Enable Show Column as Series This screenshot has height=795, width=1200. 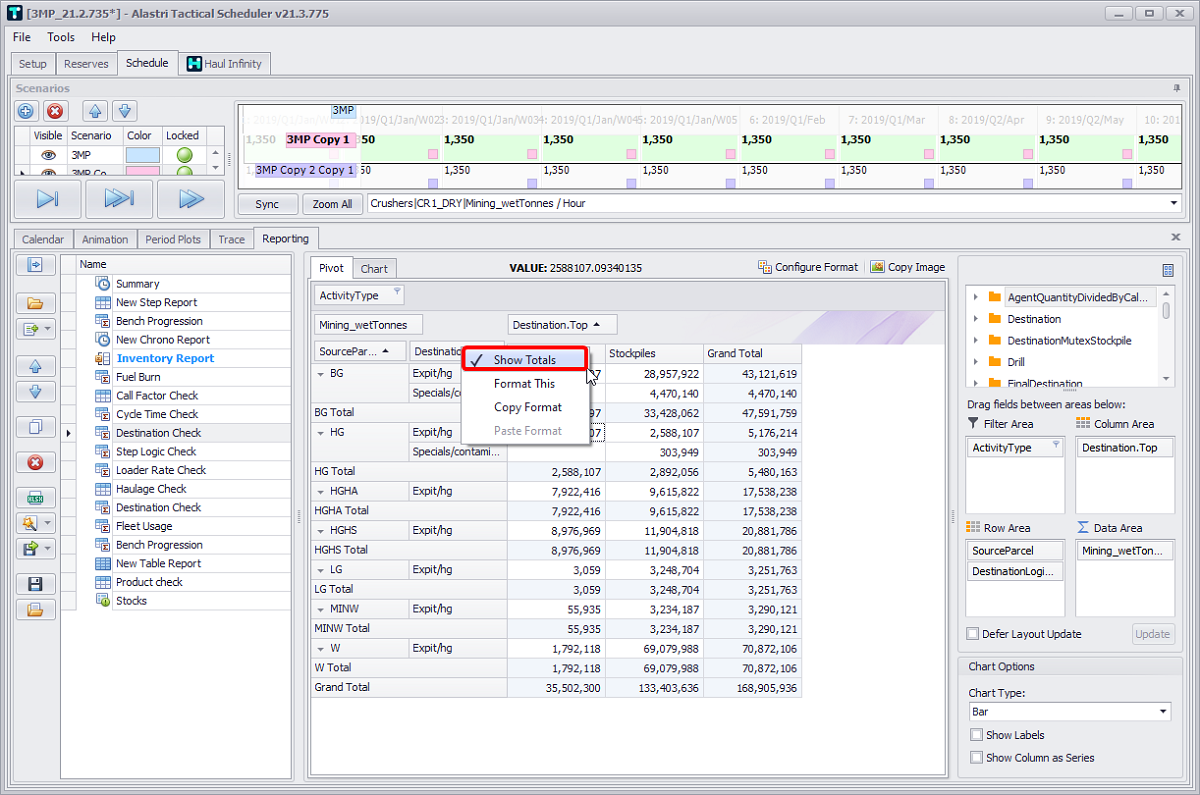(976, 758)
